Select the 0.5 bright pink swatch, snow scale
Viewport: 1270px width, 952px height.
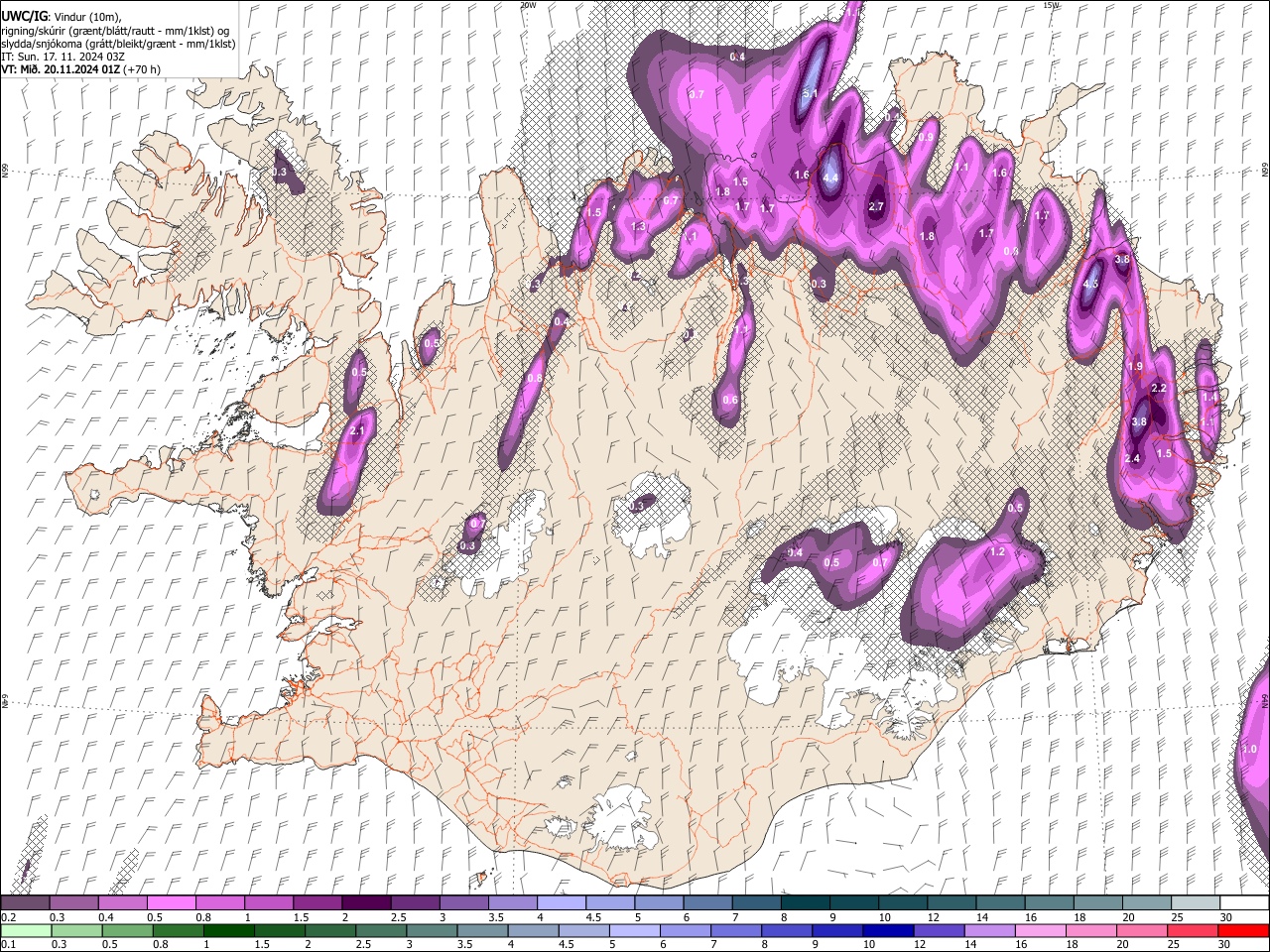171,903
